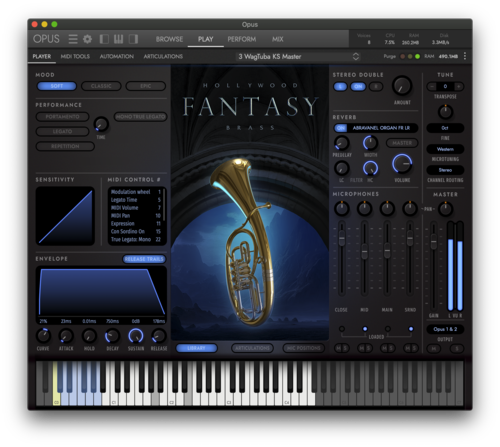Toggle Reverb Master button

pyautogui.click(x=402, y=143)
